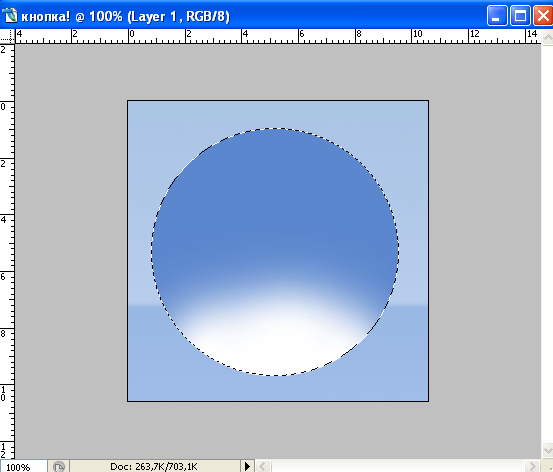
Task: Click the vertical scrollbar up arrow
Action: [x=547, y=37]
